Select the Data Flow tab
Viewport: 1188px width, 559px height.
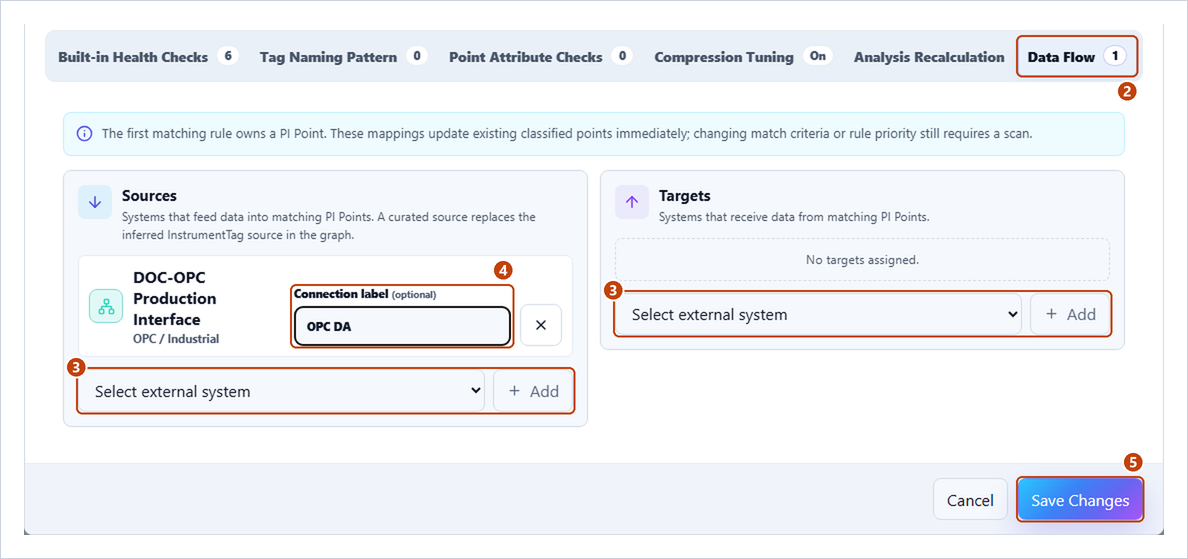point(1076,57)
